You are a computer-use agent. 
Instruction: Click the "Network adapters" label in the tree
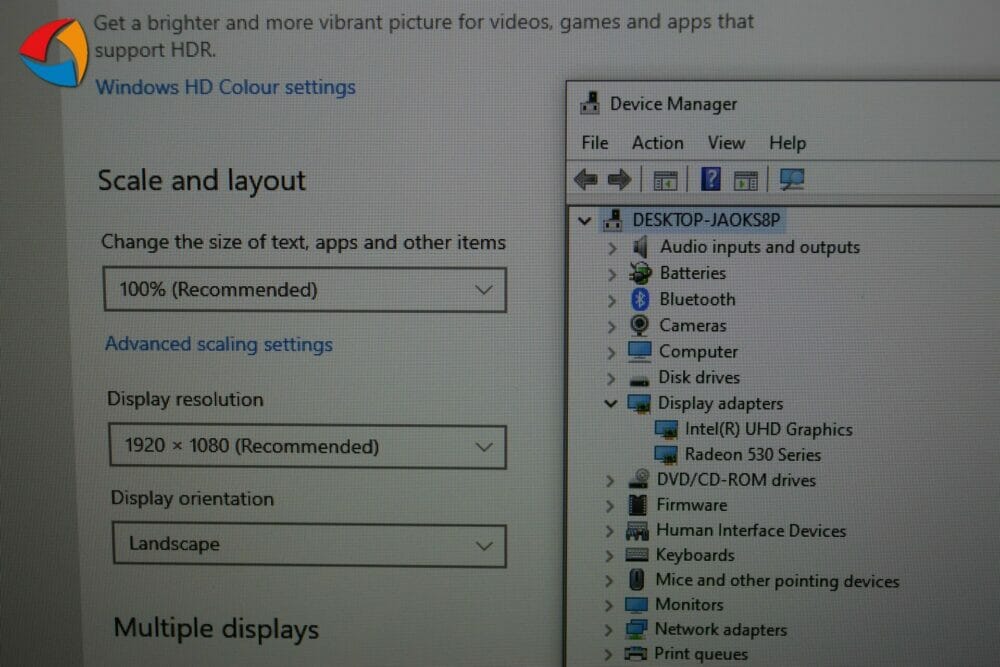point(721,629)
